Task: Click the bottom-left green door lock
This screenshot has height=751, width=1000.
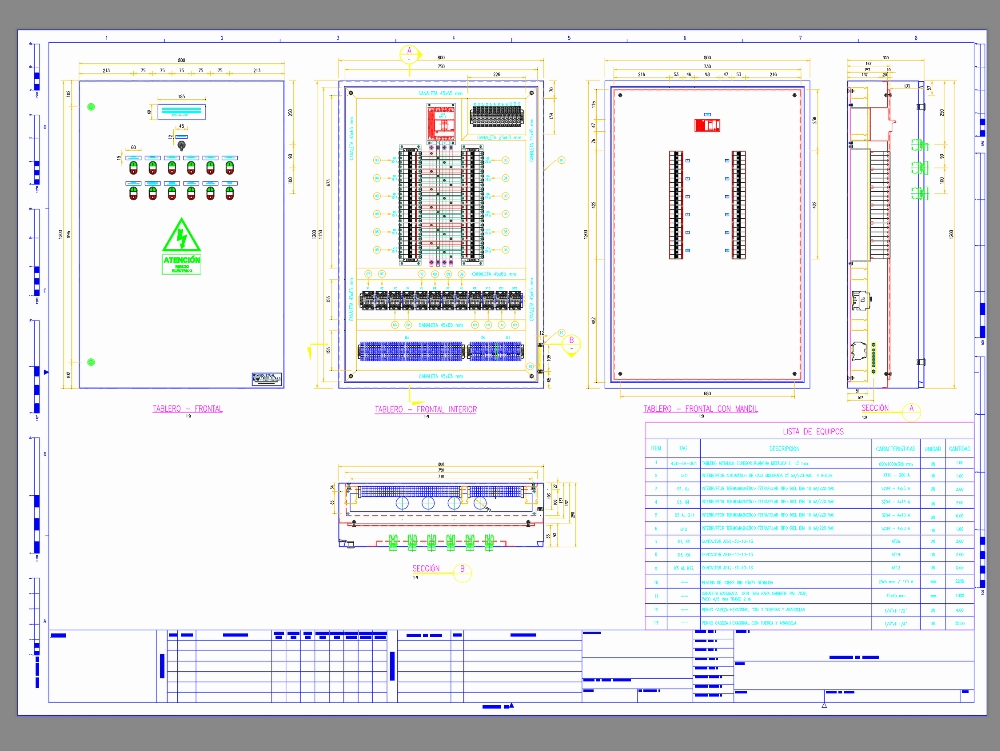Action: [91, 361]
